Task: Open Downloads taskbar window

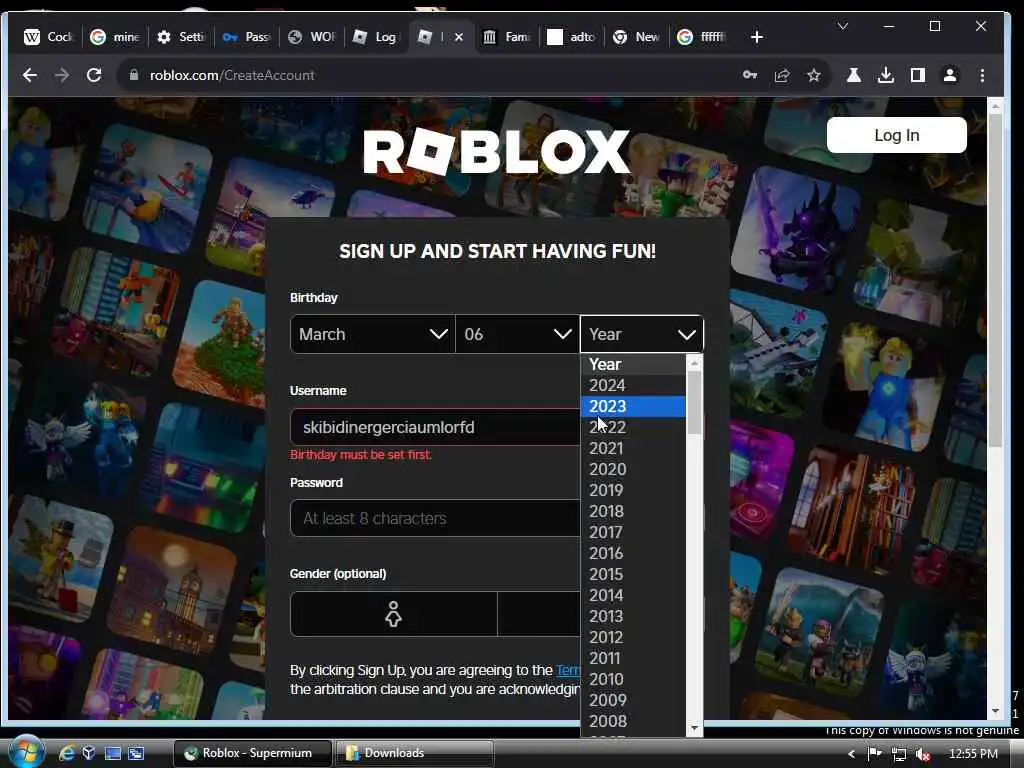Action: click(414, 753)
